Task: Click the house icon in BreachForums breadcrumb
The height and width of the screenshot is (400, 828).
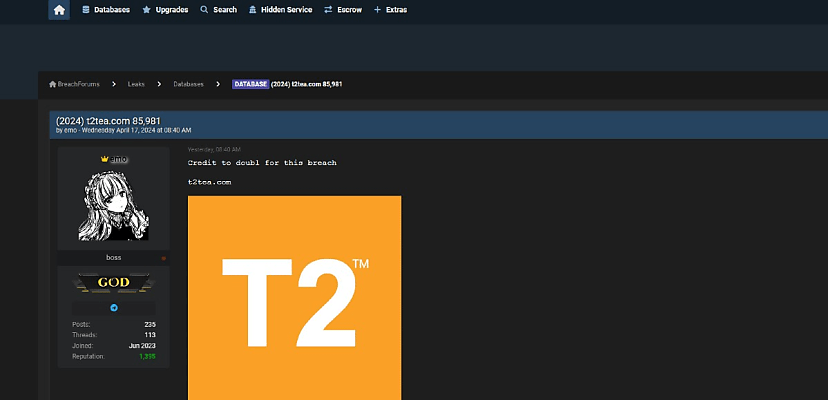Action: click(x=53, y=84)
